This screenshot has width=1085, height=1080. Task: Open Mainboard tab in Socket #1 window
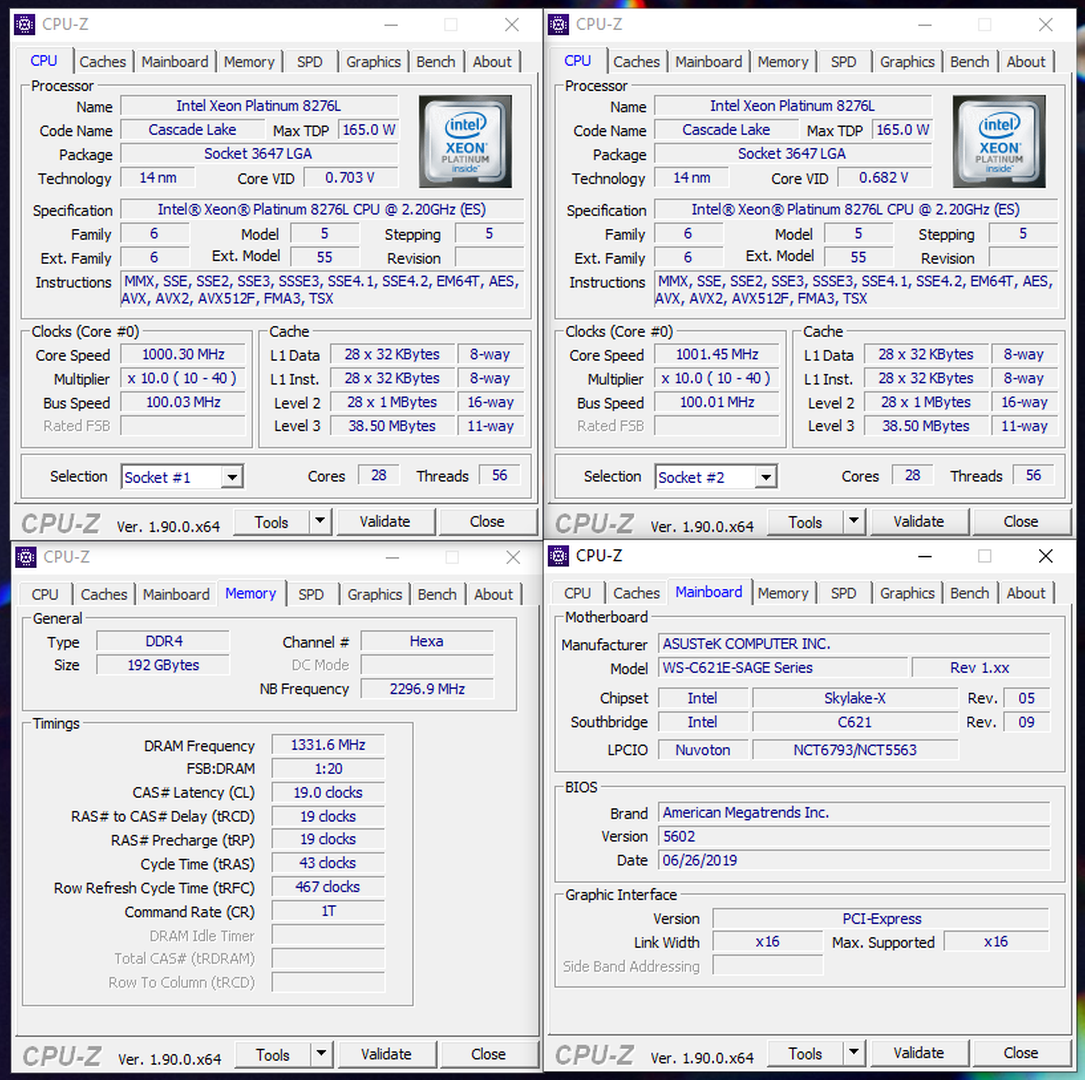coord(174,62)
